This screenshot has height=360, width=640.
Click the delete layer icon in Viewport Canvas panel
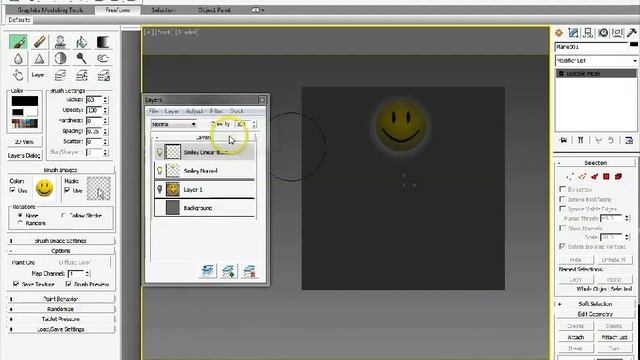pyautogui.click(x=82, y=75)
